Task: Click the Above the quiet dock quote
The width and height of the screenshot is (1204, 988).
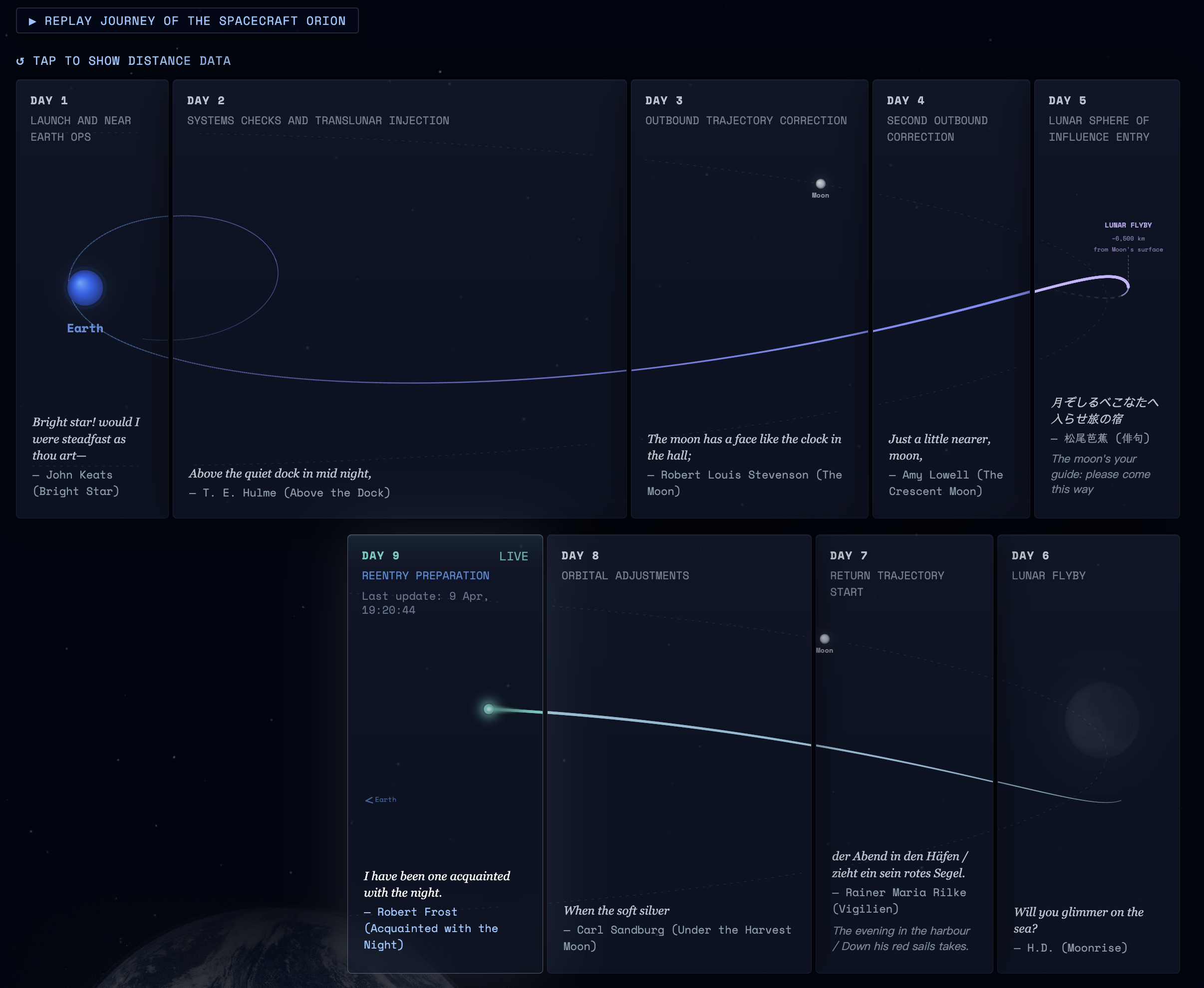Action: coord(280,474)
